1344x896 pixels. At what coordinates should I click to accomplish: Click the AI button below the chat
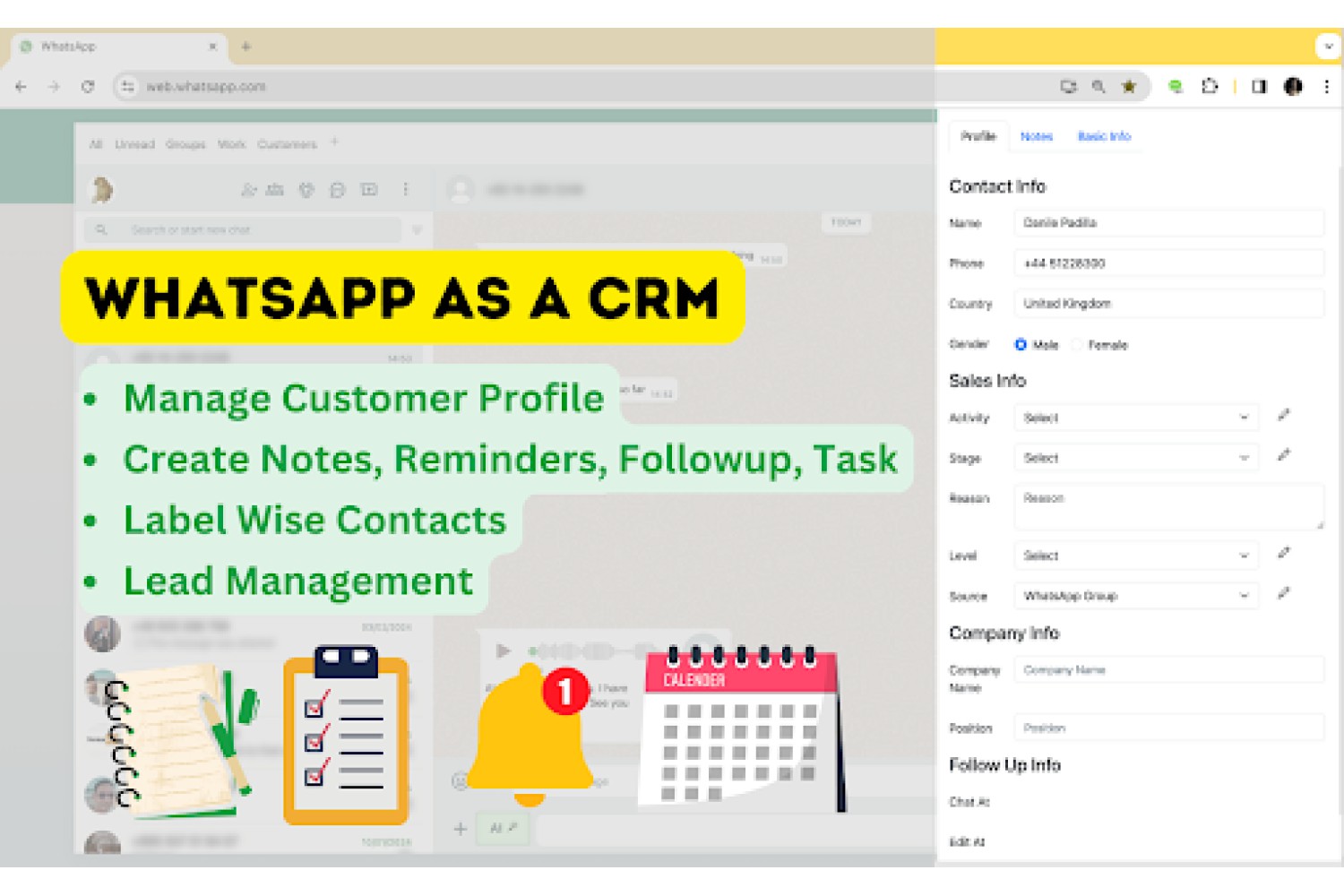504,829
